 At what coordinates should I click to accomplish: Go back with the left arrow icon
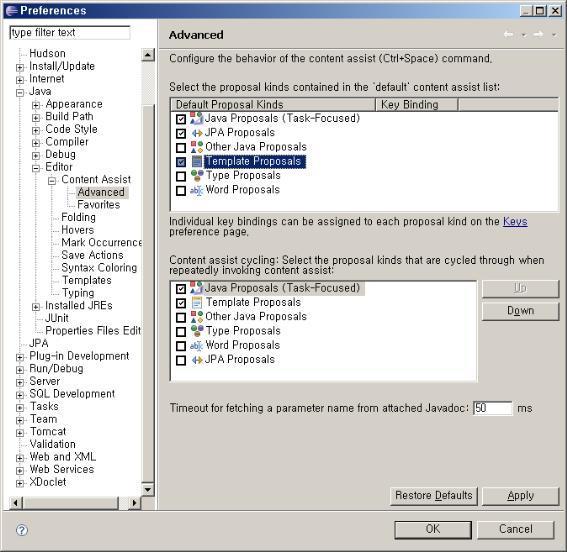(508, 34)
